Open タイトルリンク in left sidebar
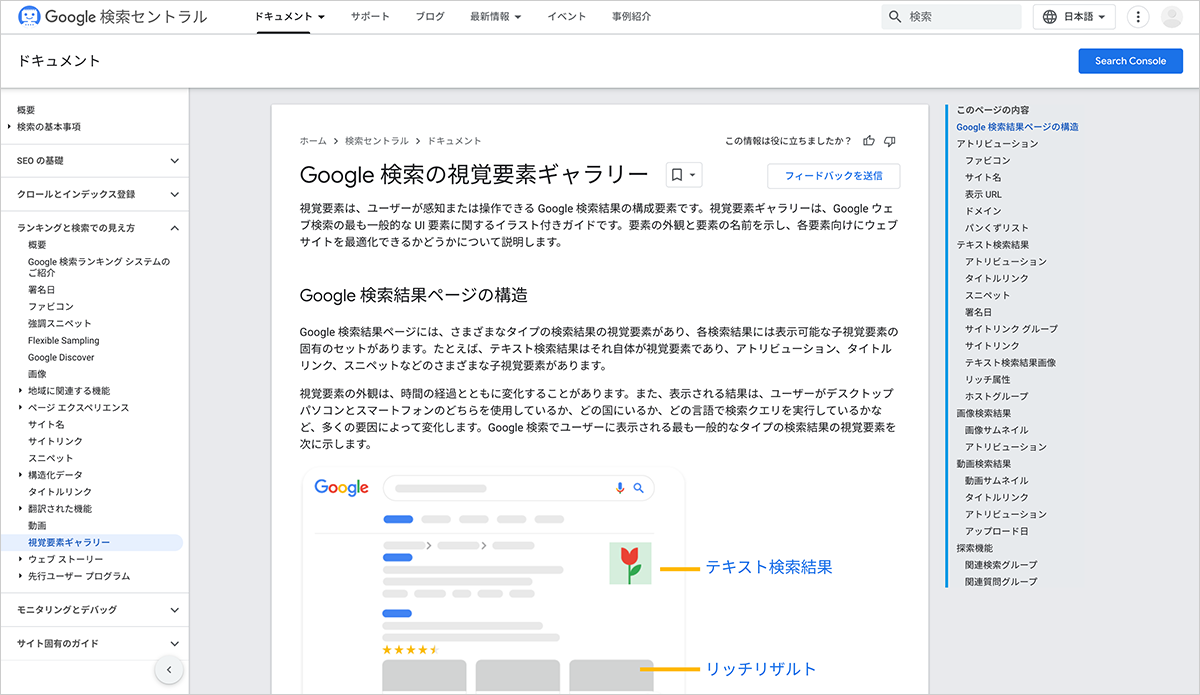This screenshot has height=695, width=1200. point(60,492)
